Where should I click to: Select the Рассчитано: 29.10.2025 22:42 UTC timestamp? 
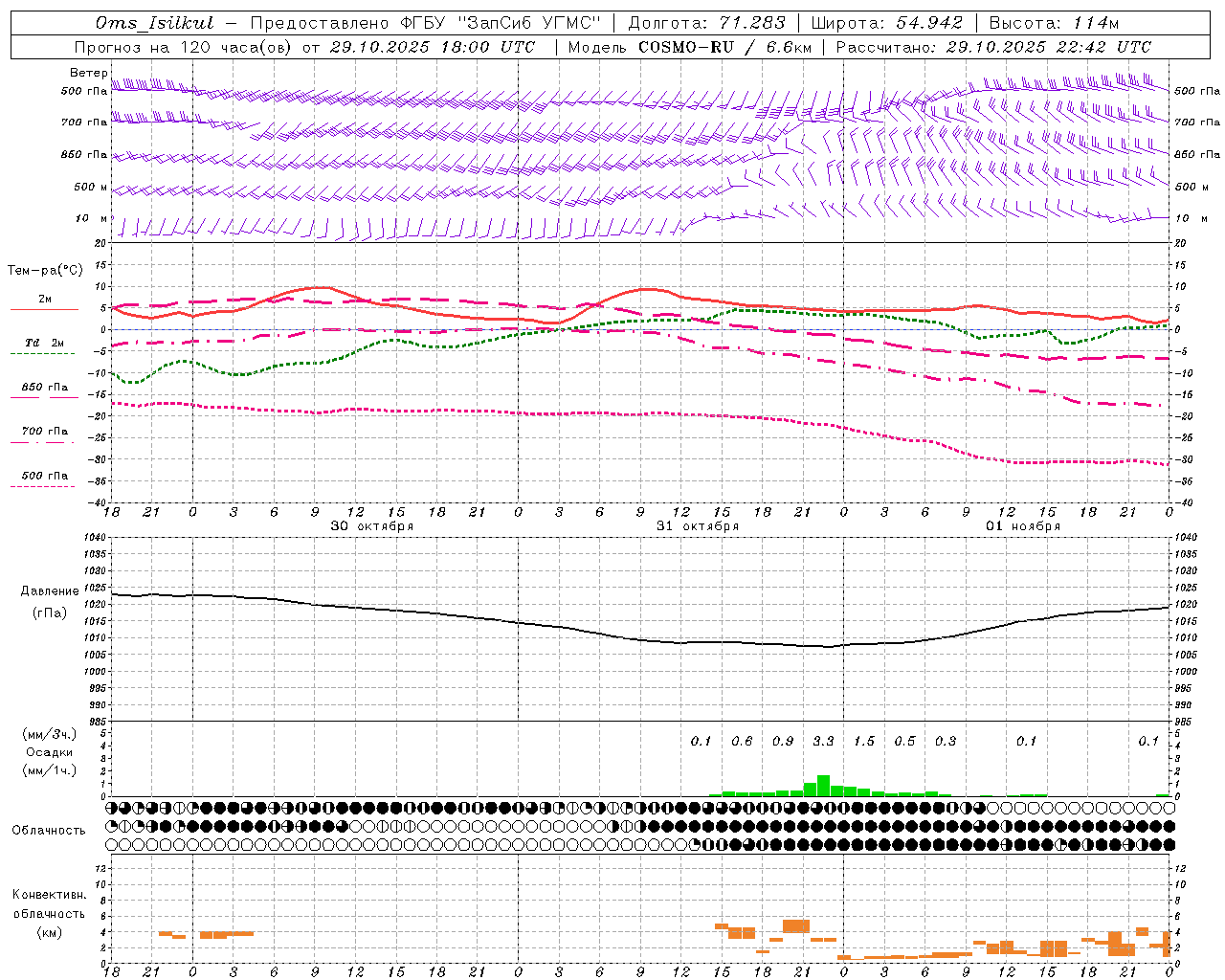tap(993, 47)
